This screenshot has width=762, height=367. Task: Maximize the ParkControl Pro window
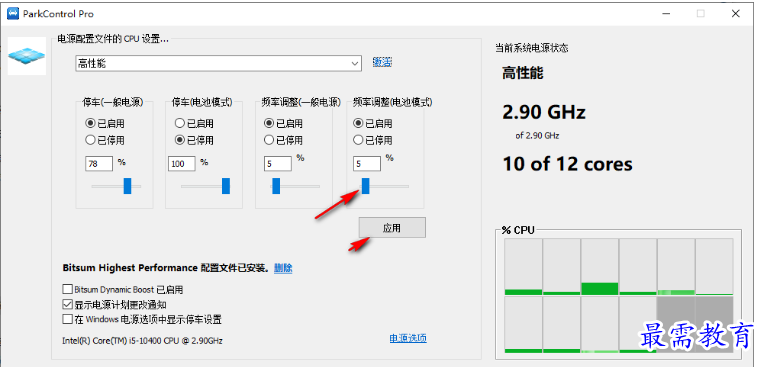pyautogui.click(x=701, y=14)
